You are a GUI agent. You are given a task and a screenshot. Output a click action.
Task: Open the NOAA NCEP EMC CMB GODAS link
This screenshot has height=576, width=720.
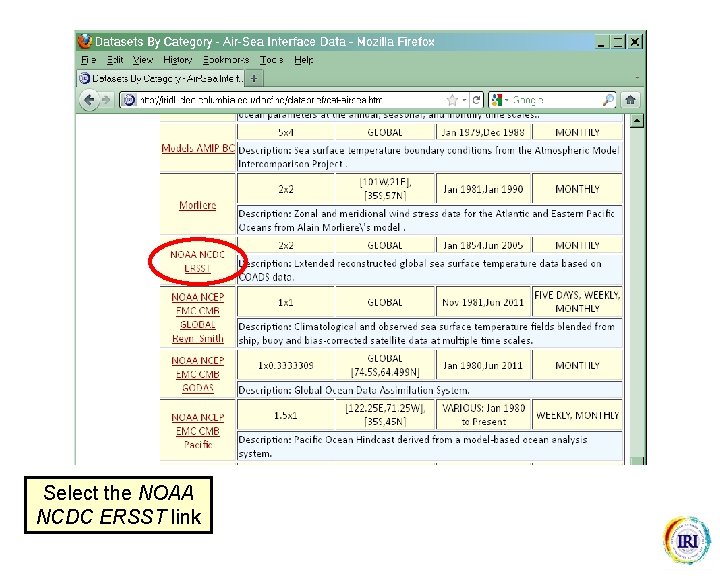pos(197,374)
